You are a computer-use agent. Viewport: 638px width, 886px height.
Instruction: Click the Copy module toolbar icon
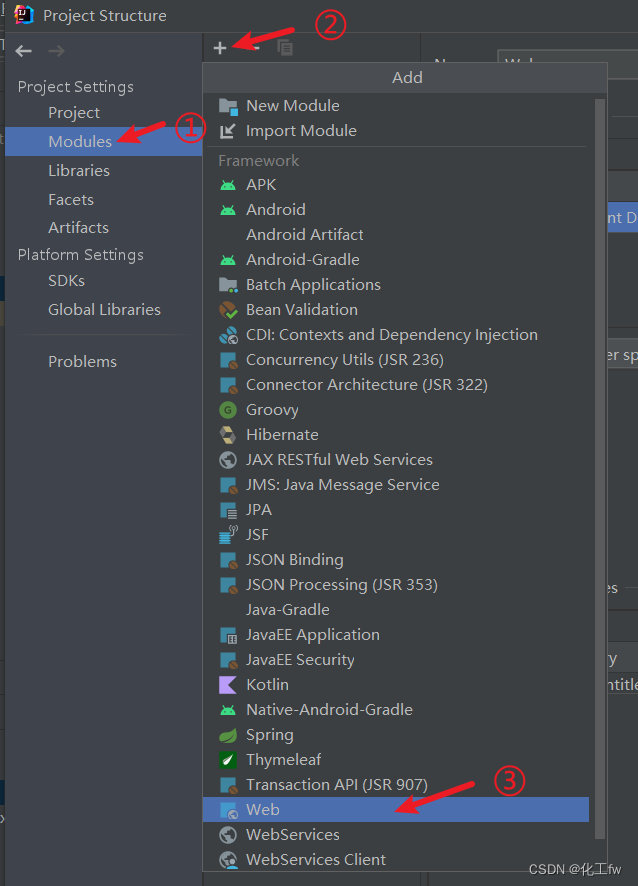click(285, 46)
